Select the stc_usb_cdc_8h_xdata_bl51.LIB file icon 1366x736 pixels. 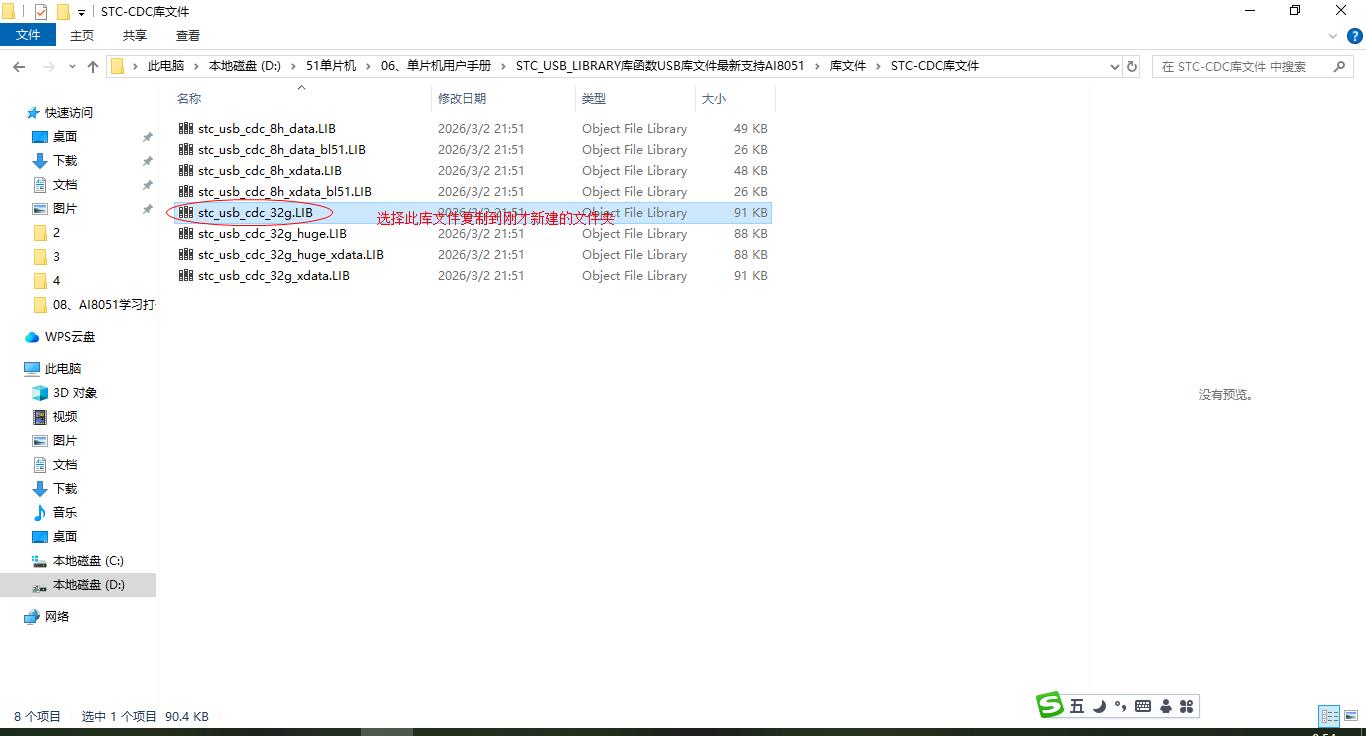(x=185, y=192)
